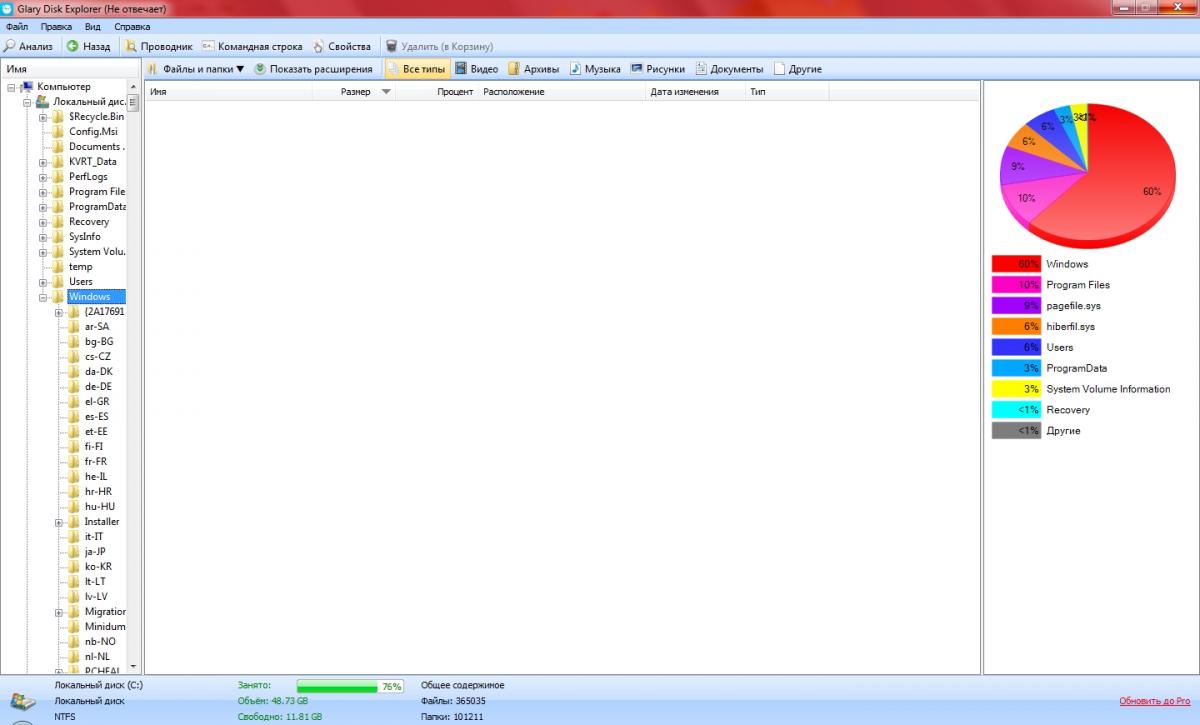Click the red Windows legend swatch
Viewport: 1200px width, 725px height.
click(1016, 264)
